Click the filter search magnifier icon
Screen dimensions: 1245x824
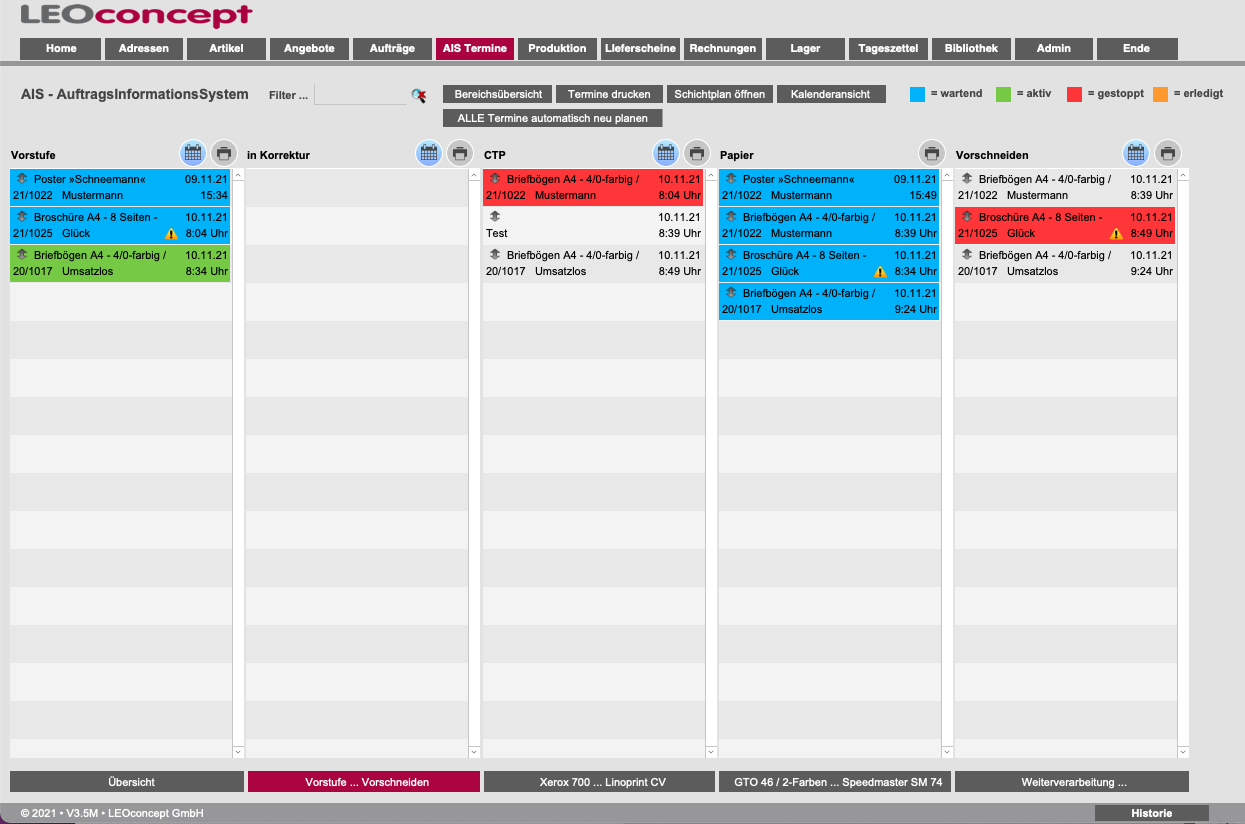click(418, 95)
